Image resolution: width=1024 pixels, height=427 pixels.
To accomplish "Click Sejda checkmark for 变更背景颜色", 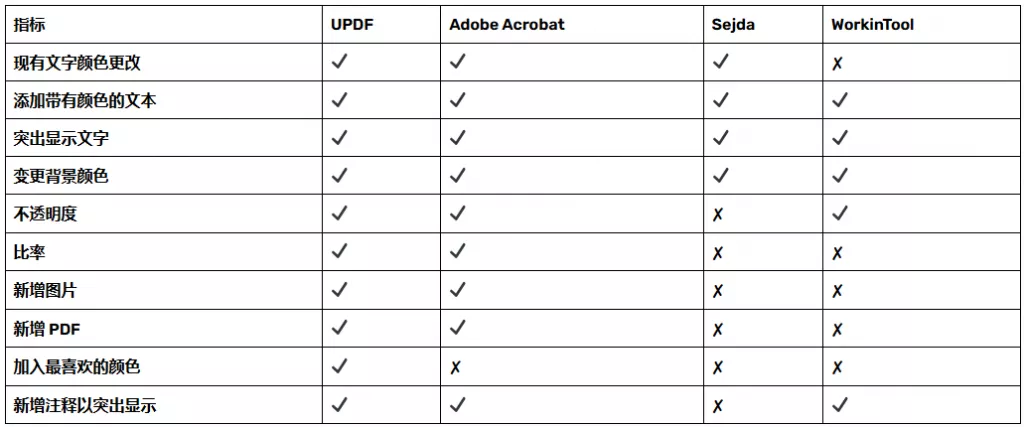I will (x=721, y=176).
